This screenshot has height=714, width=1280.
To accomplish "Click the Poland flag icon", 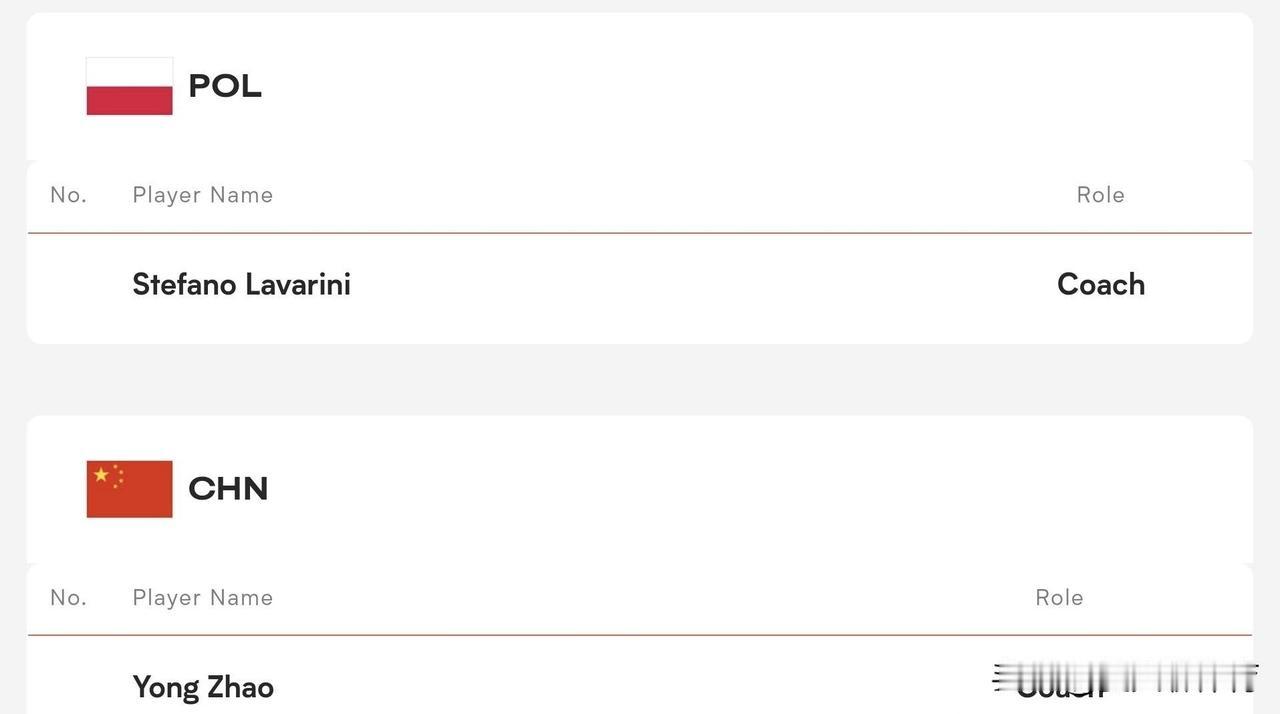I will pos(129,86).
